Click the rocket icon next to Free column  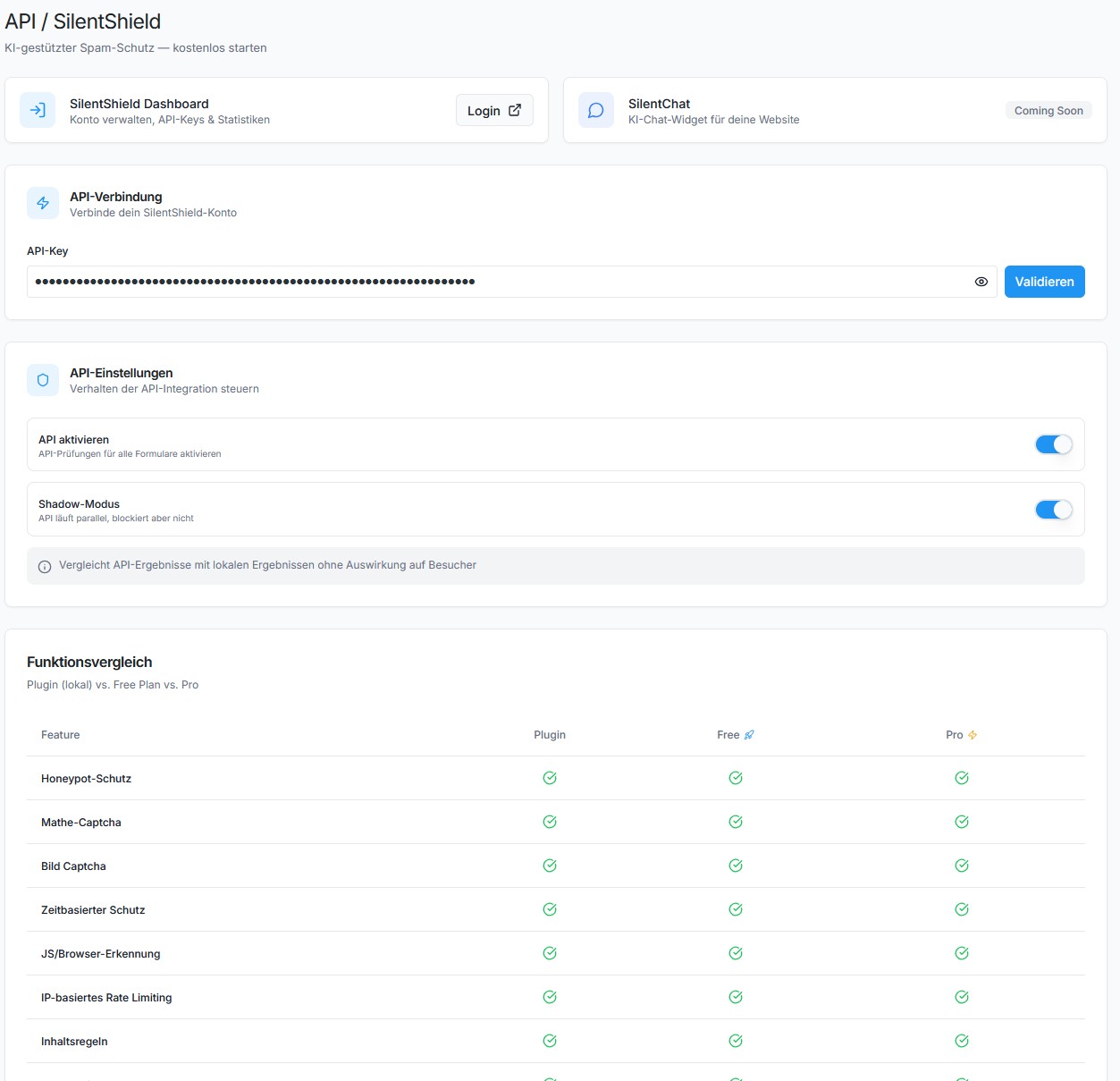[x=749, y=734]
